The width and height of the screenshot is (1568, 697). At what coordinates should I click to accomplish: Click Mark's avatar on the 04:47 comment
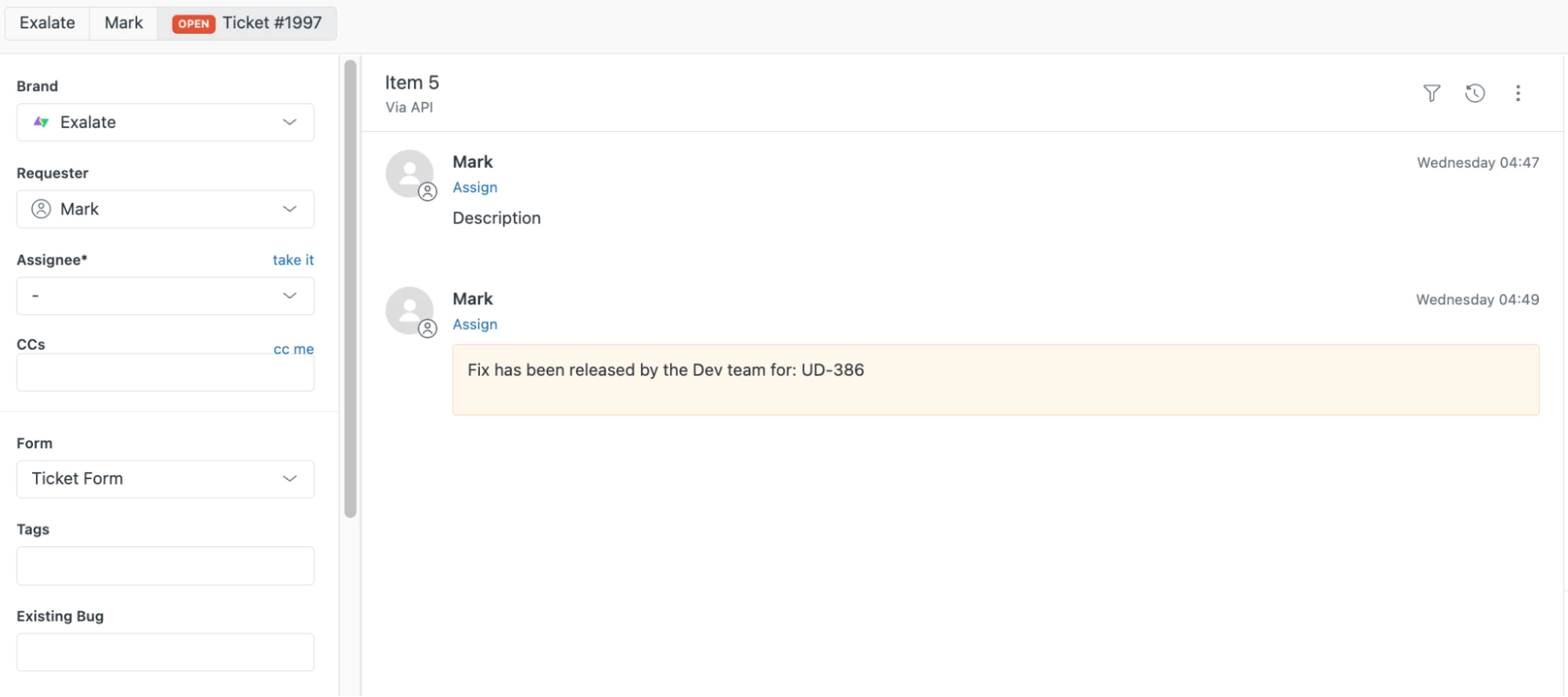[x=409, y=174]
